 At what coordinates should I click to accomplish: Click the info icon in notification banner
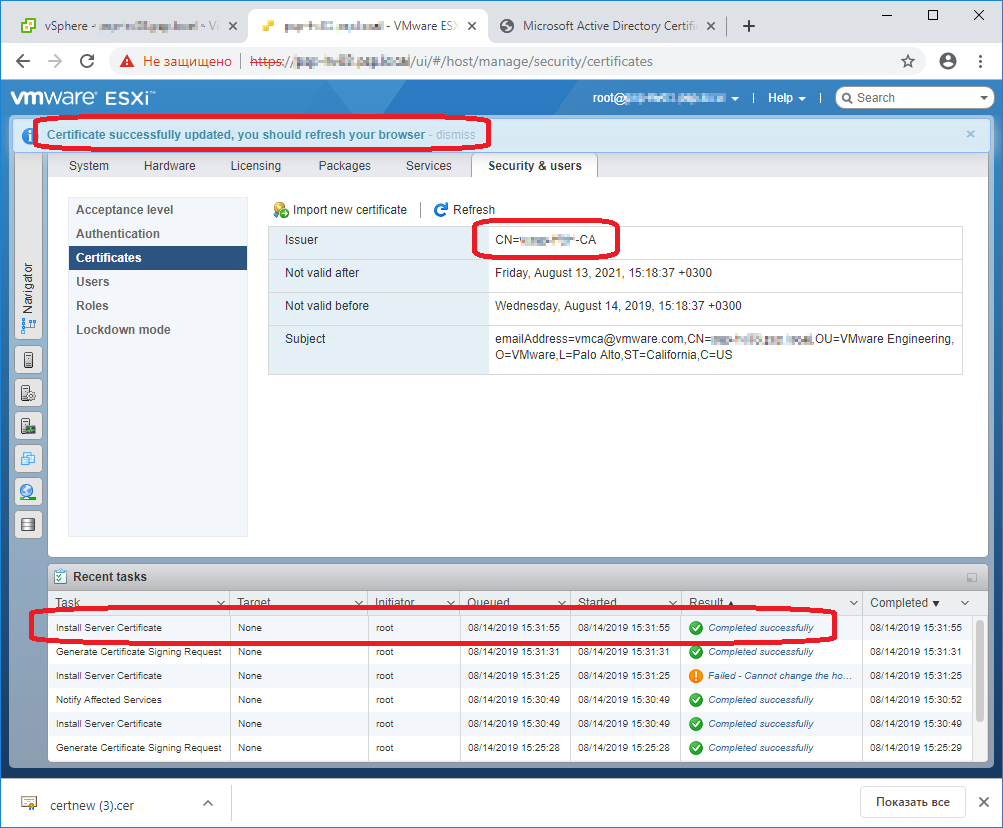tap(28, 136)
